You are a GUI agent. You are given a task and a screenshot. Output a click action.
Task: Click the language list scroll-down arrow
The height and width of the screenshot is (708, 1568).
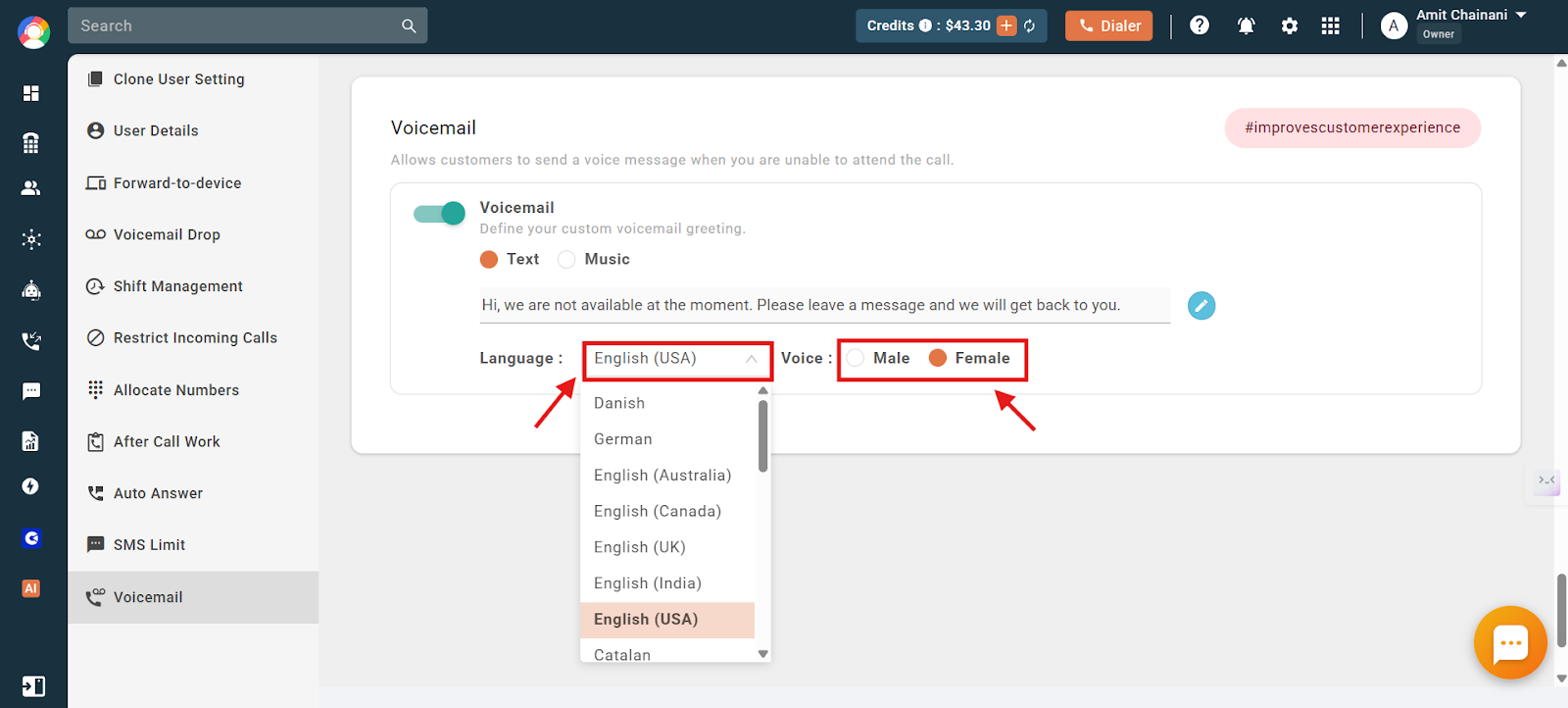point(763,654)
